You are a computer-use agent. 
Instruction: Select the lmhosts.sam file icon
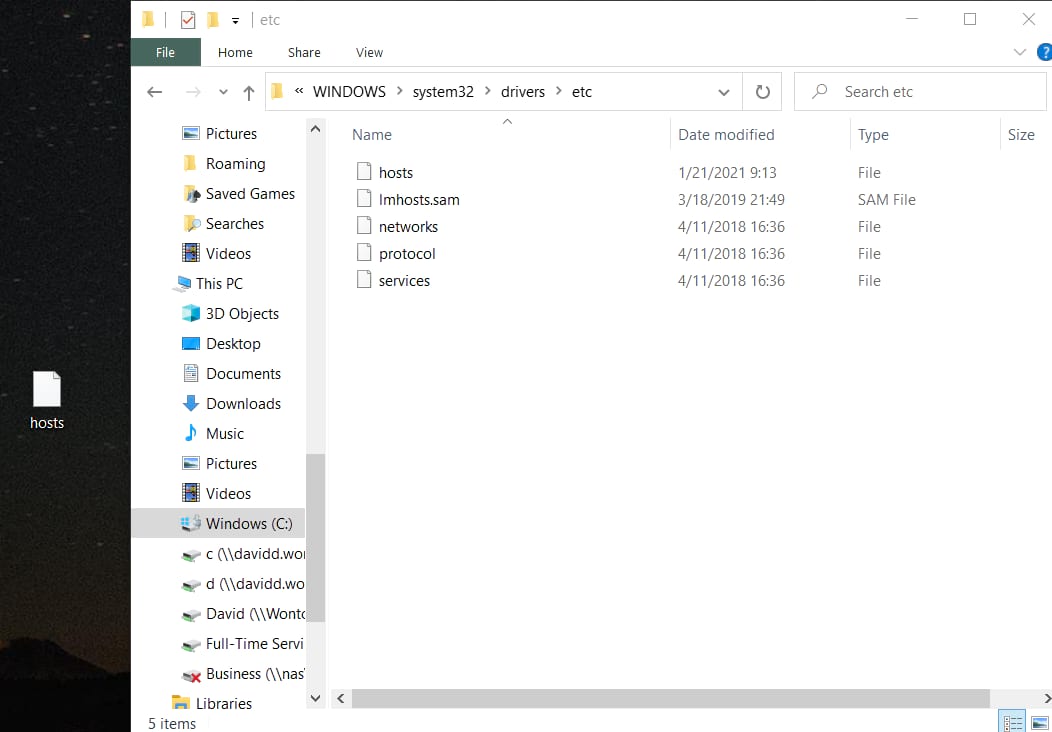[364, 200]
